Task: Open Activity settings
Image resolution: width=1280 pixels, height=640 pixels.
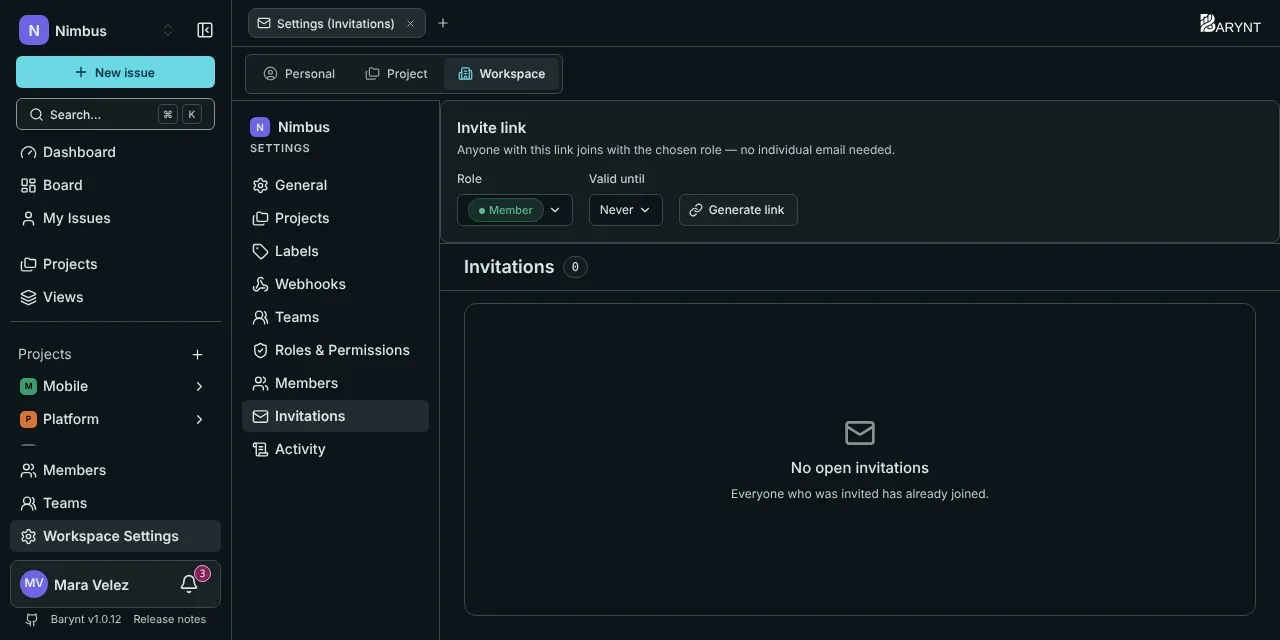Action: point(335,449)
